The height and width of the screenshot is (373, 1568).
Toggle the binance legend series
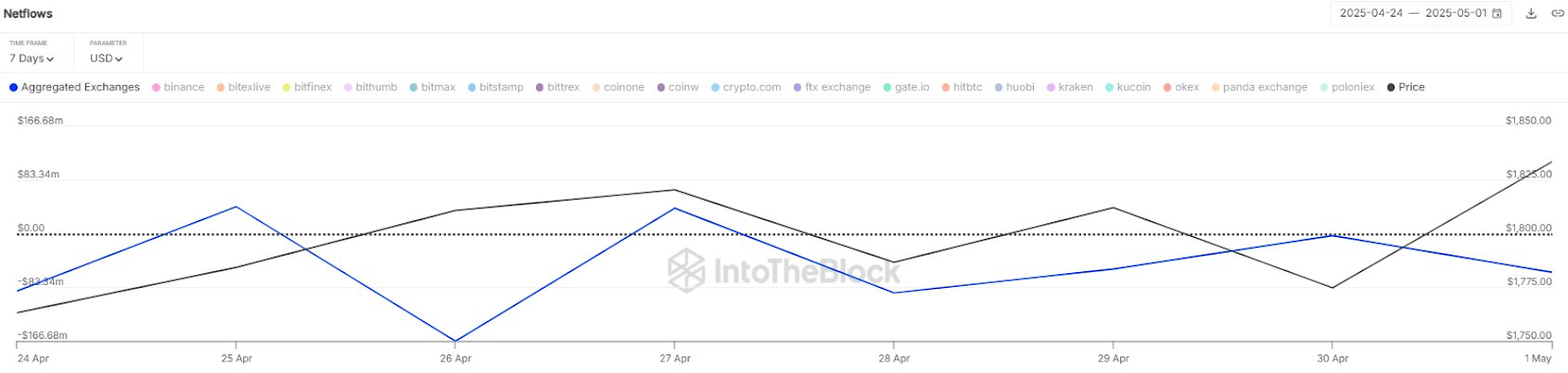tap(178, 87)
